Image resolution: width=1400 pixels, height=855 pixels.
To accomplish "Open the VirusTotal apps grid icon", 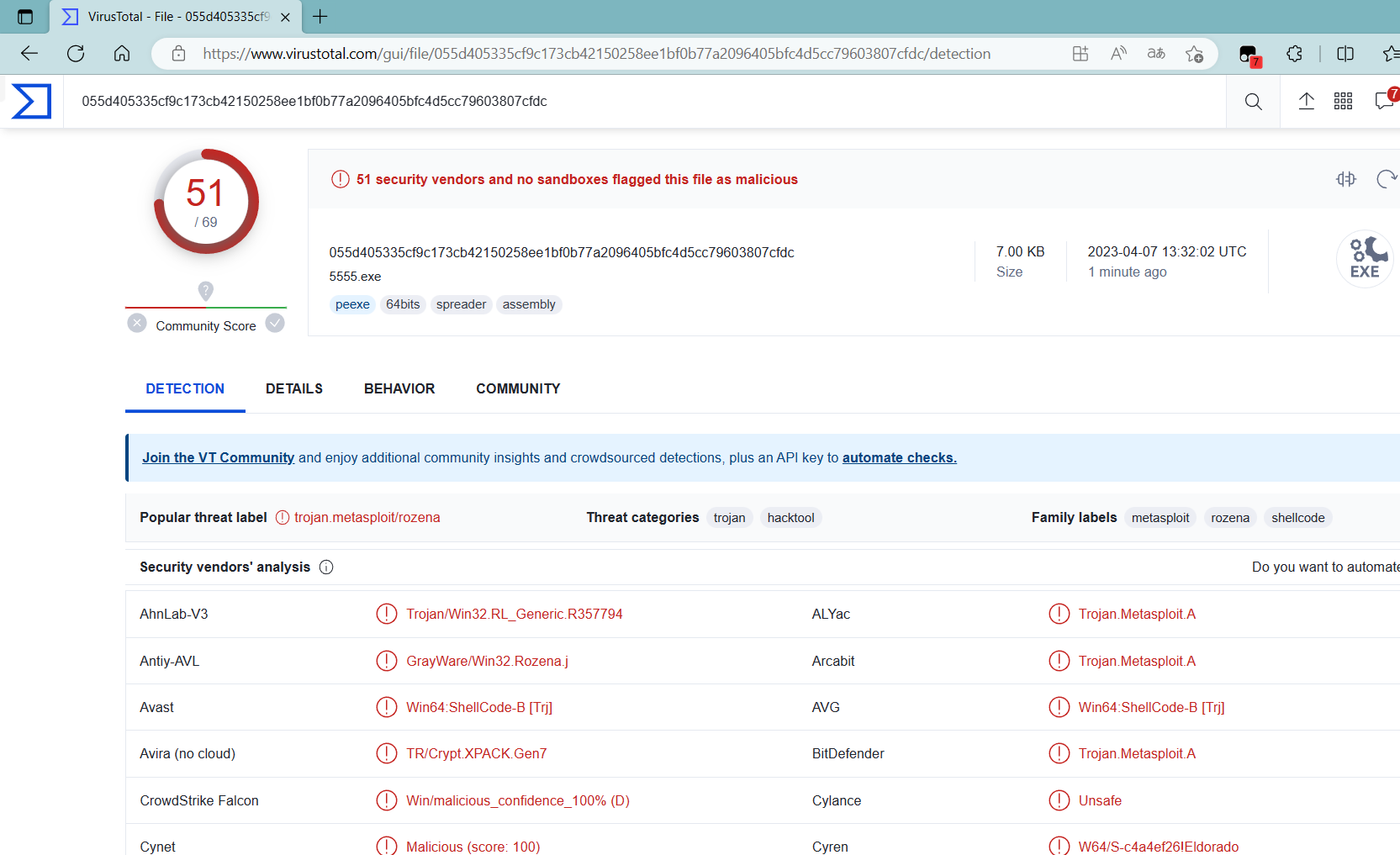I will point(1343,101).
